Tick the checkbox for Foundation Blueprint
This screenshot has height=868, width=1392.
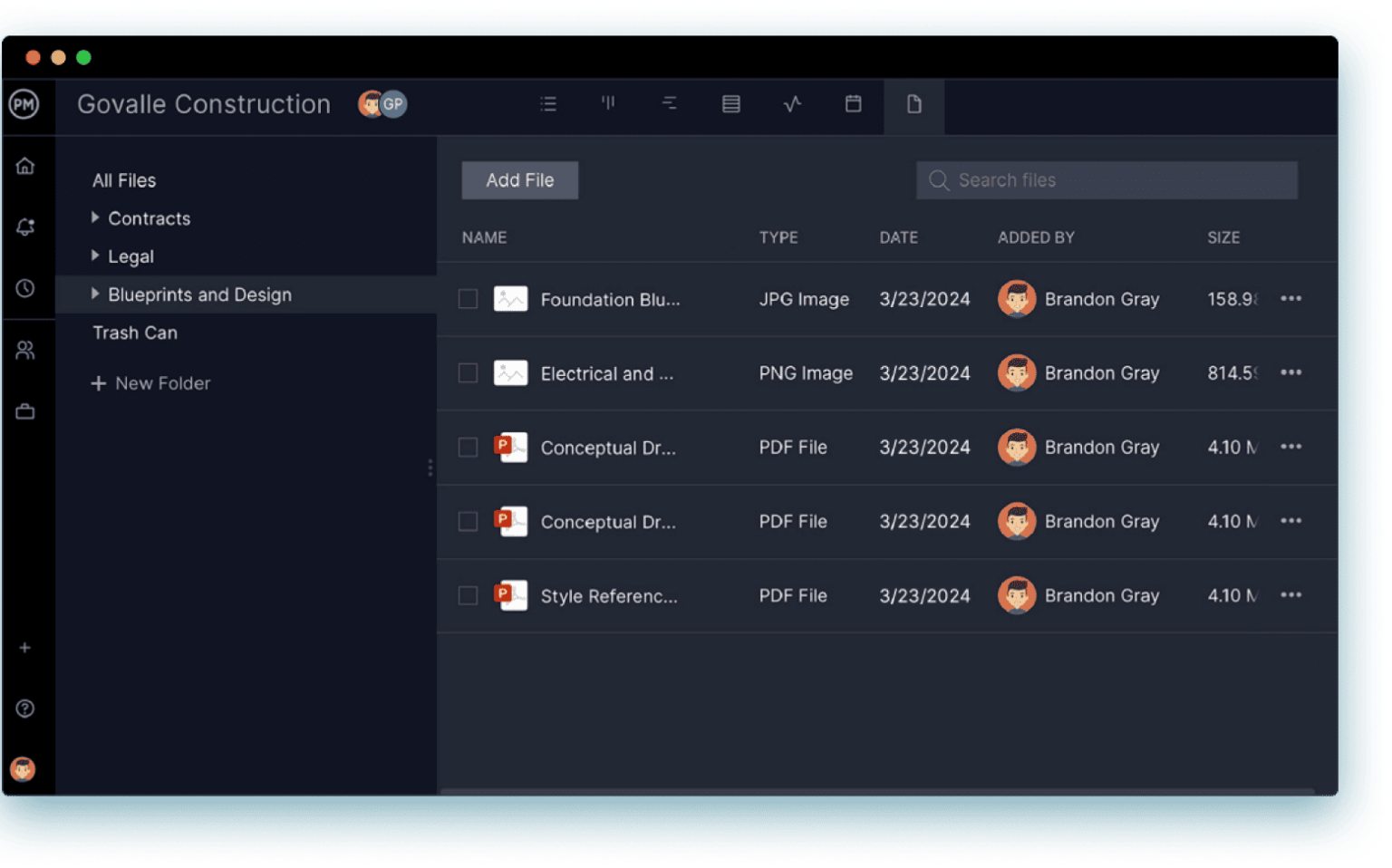click(x=468, y=298)
